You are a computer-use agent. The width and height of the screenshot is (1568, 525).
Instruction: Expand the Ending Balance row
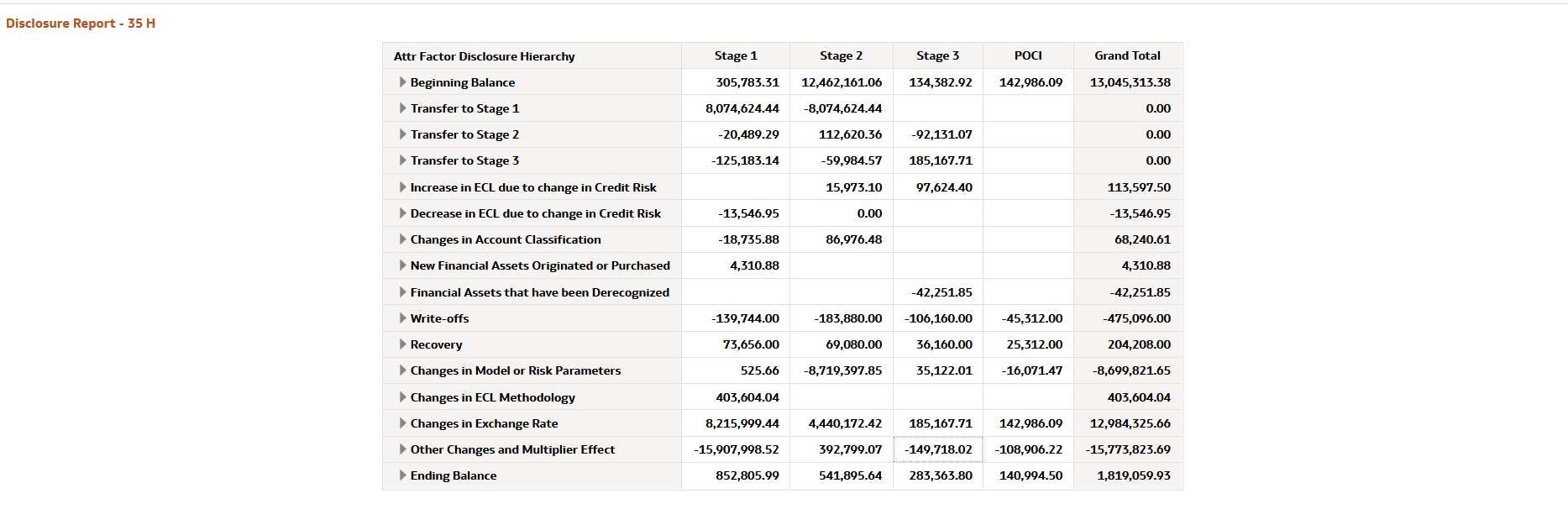coord(403,475)
